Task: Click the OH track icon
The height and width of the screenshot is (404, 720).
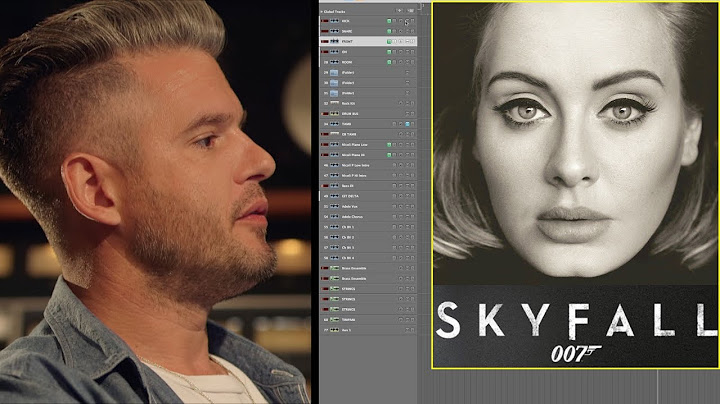Action: 334,52
